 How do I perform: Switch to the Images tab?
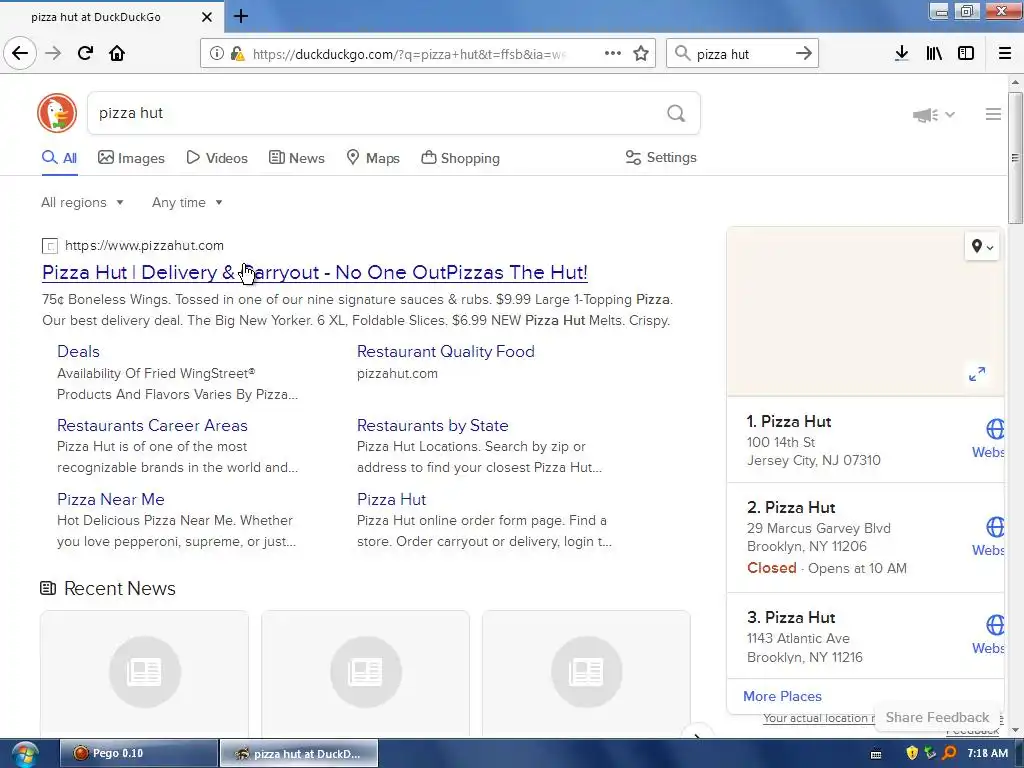click(131, 158)
